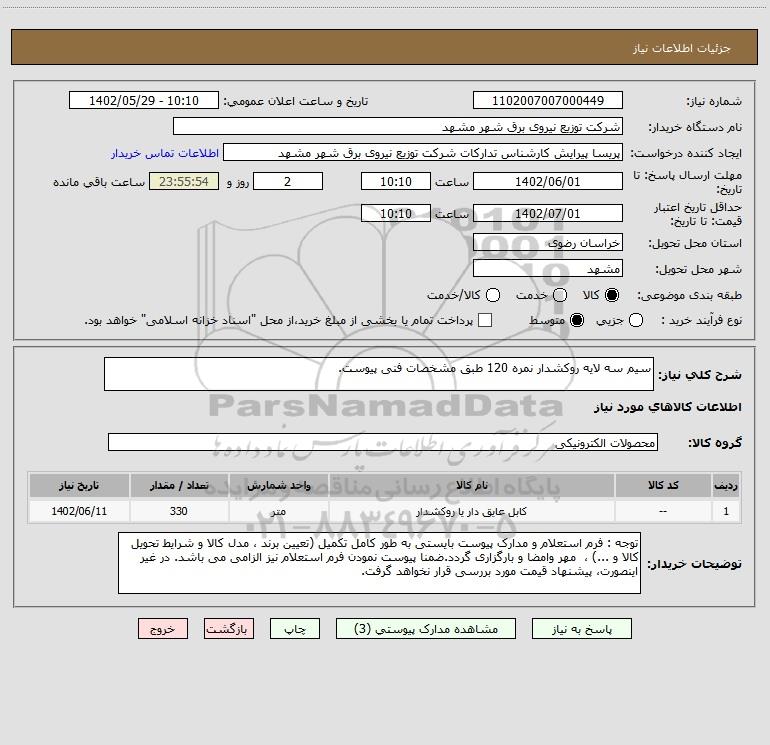Click the ردیف column header
770x745 pixels.
pyautogui.click(x=726, y=486)
